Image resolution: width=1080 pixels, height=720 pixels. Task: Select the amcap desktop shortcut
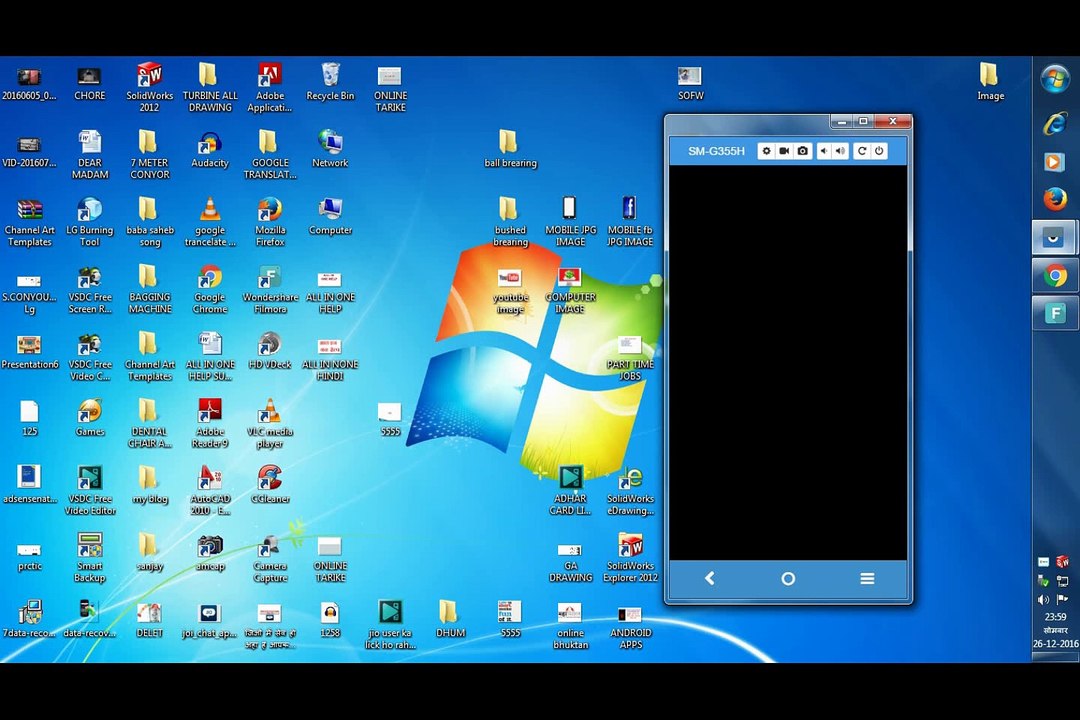(209, 552)
